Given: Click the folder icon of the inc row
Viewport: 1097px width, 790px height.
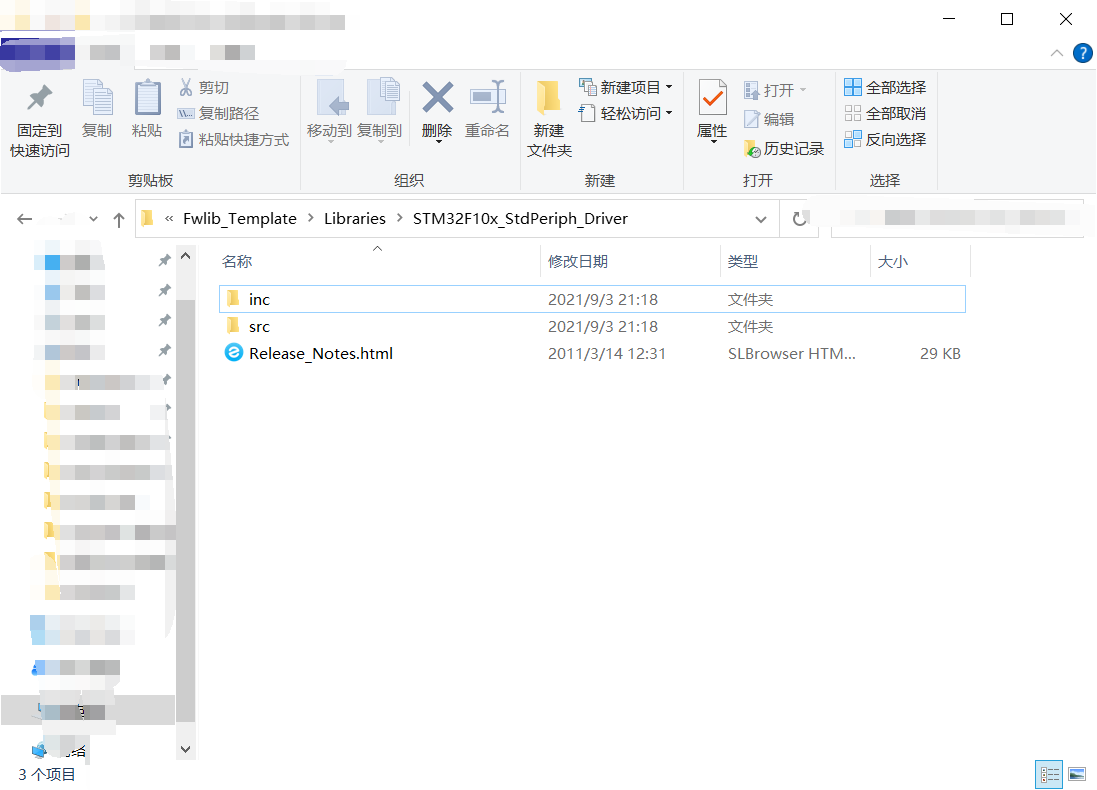Looking at the screenshot, I should [x=234, y=299].
